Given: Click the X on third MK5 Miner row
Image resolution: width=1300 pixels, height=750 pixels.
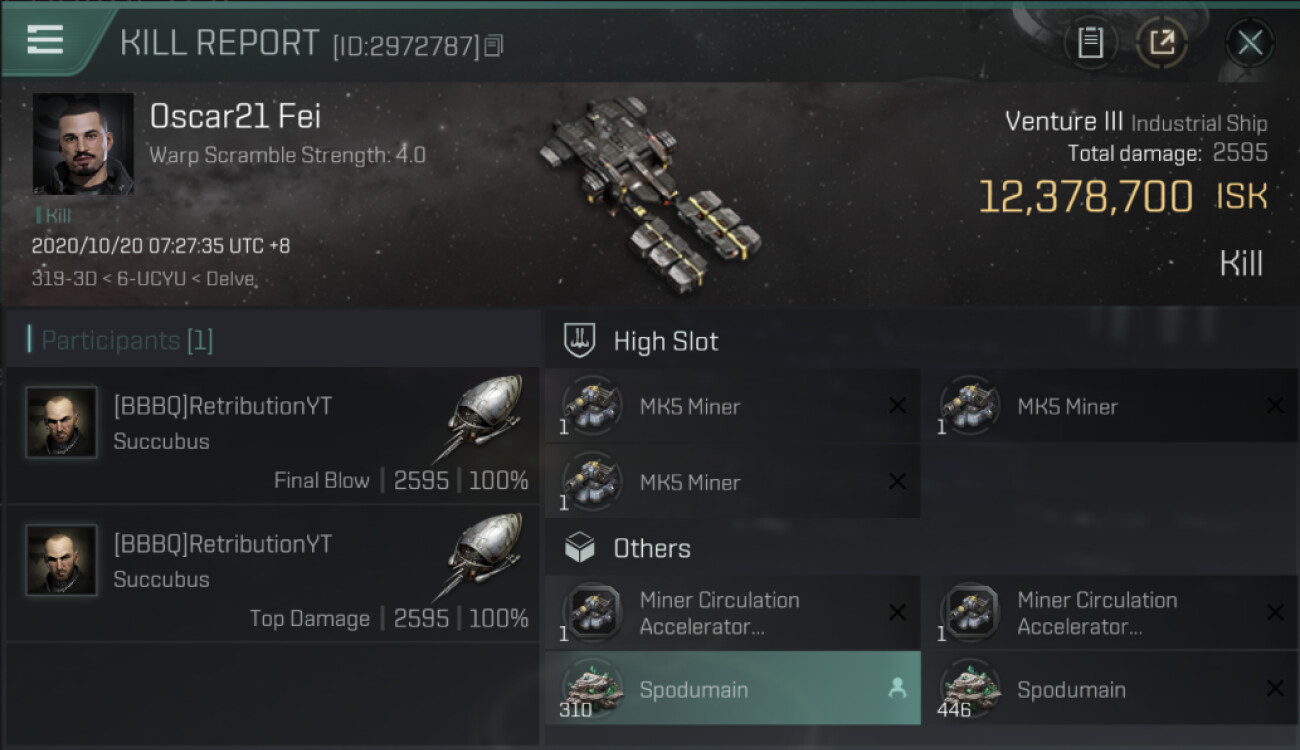Looking at the screenshot, I should click(897, 482).
